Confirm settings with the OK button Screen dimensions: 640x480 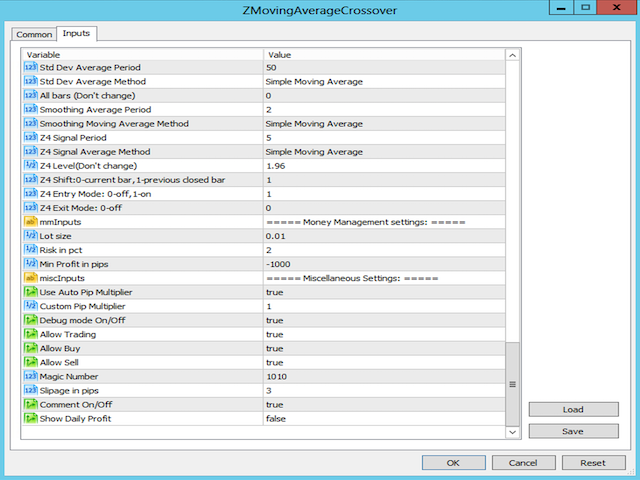(x=453, y=463)
